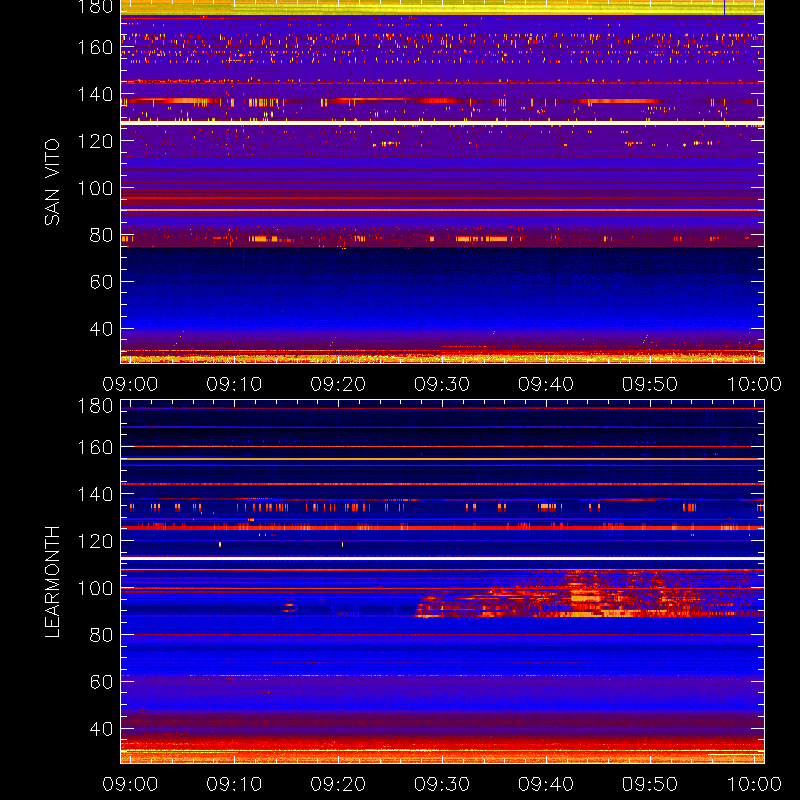The height and width of the screenshot is (800, 800).
Task: Select the 40 frequency label on Learmonth axis
Action: tap(102, 729)
